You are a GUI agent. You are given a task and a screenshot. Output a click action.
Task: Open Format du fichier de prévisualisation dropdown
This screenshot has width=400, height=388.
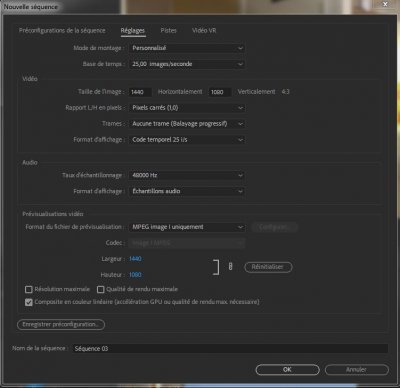coord(187,227)
